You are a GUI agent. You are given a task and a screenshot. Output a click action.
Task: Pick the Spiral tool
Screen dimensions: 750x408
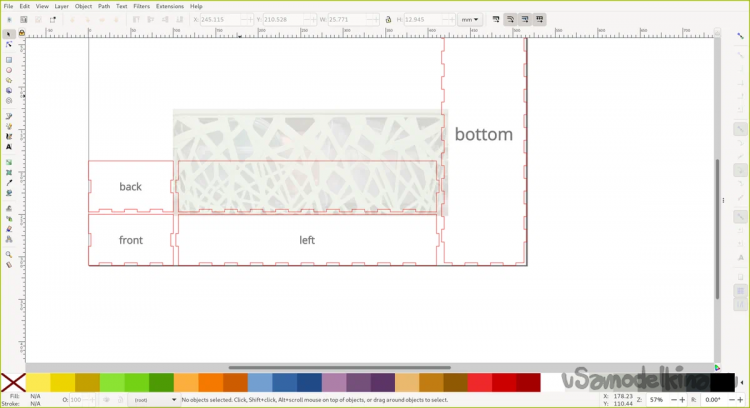[x=9, y=100]
